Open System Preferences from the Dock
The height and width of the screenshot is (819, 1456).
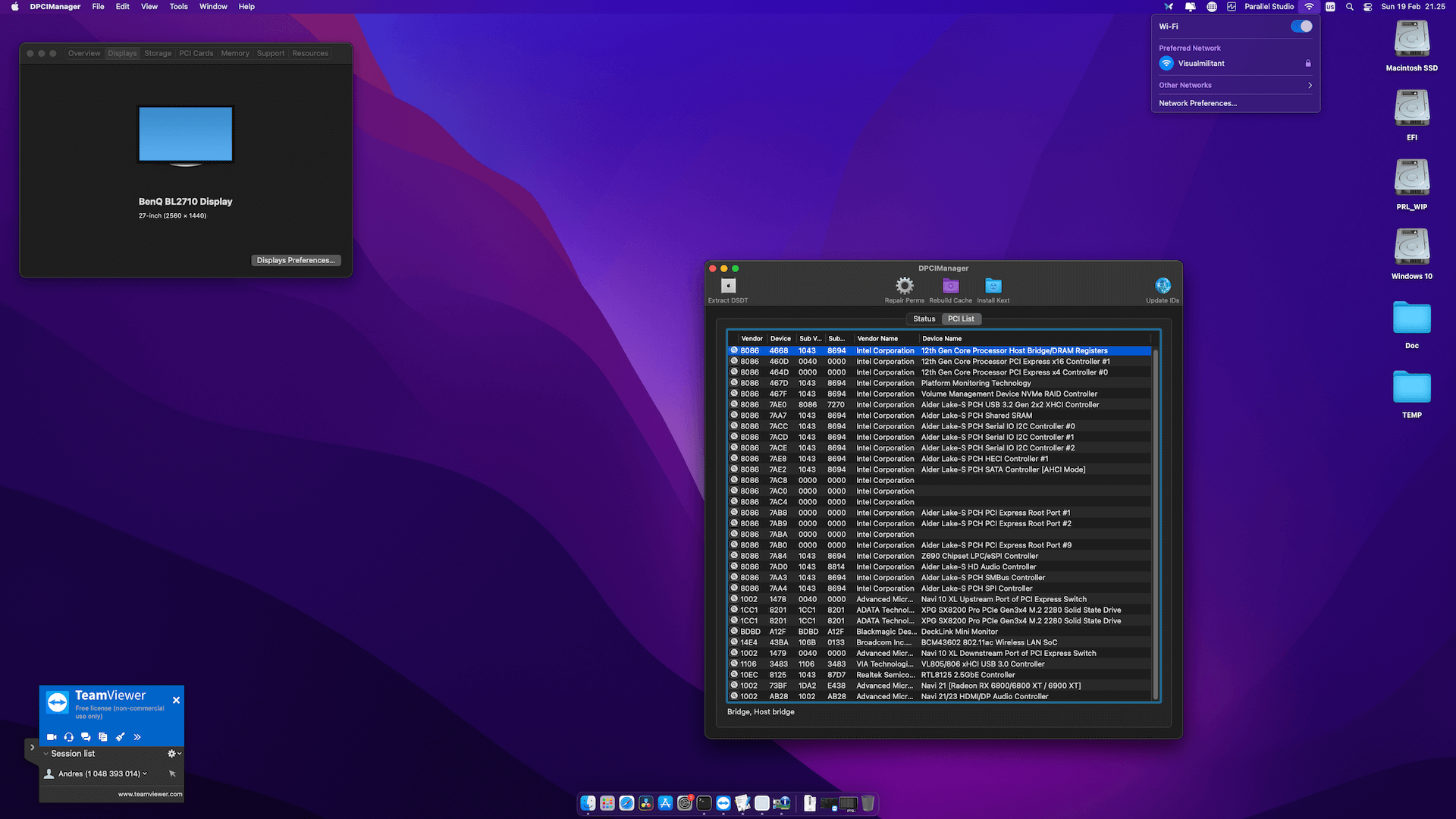point(685,803)
